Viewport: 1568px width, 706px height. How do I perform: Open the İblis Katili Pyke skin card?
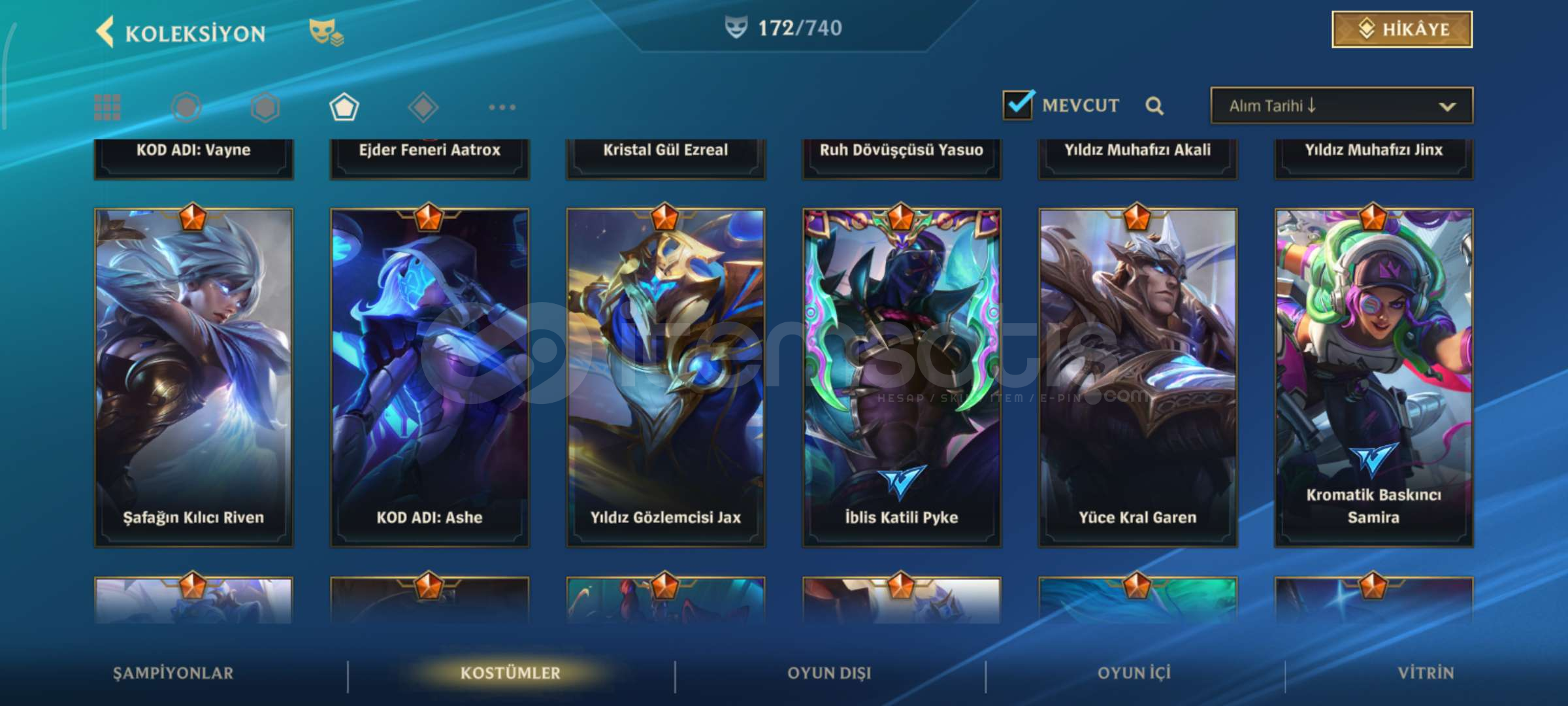(x=902, y=377)
